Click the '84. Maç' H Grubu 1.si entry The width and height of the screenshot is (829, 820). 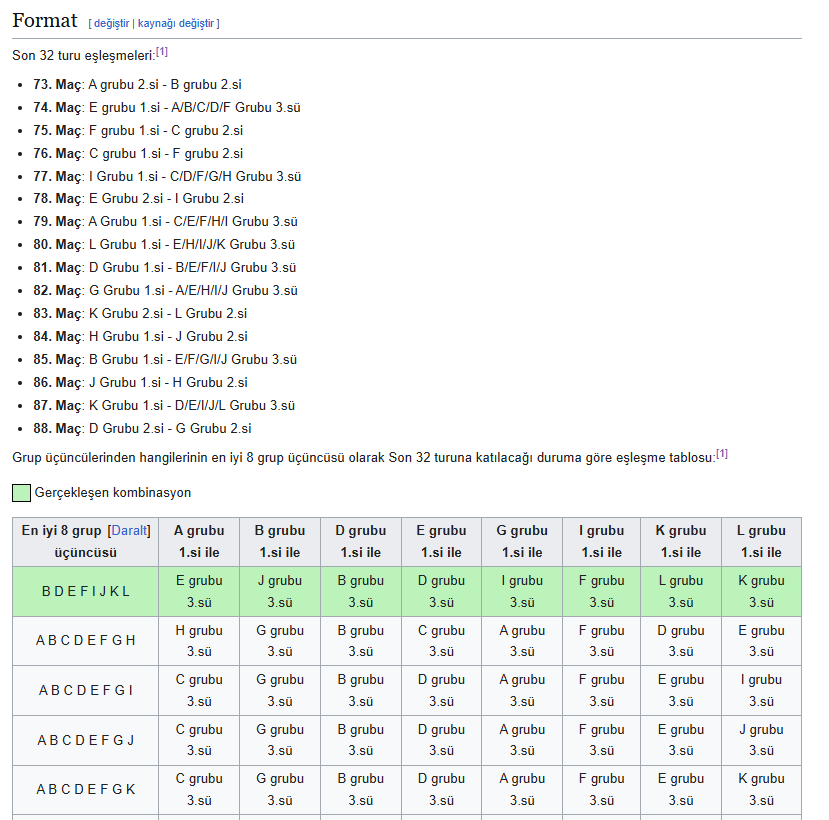[141, 336]
